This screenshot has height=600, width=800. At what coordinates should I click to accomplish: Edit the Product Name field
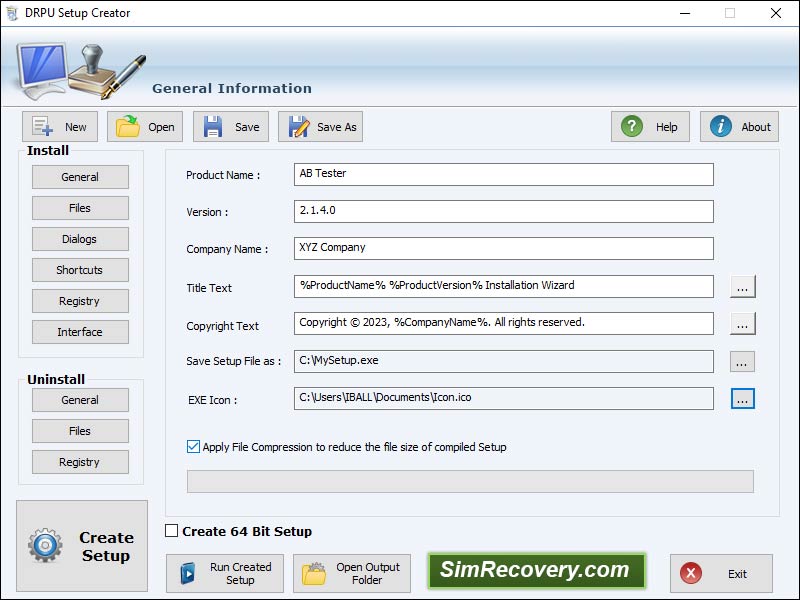coord(502,173)
